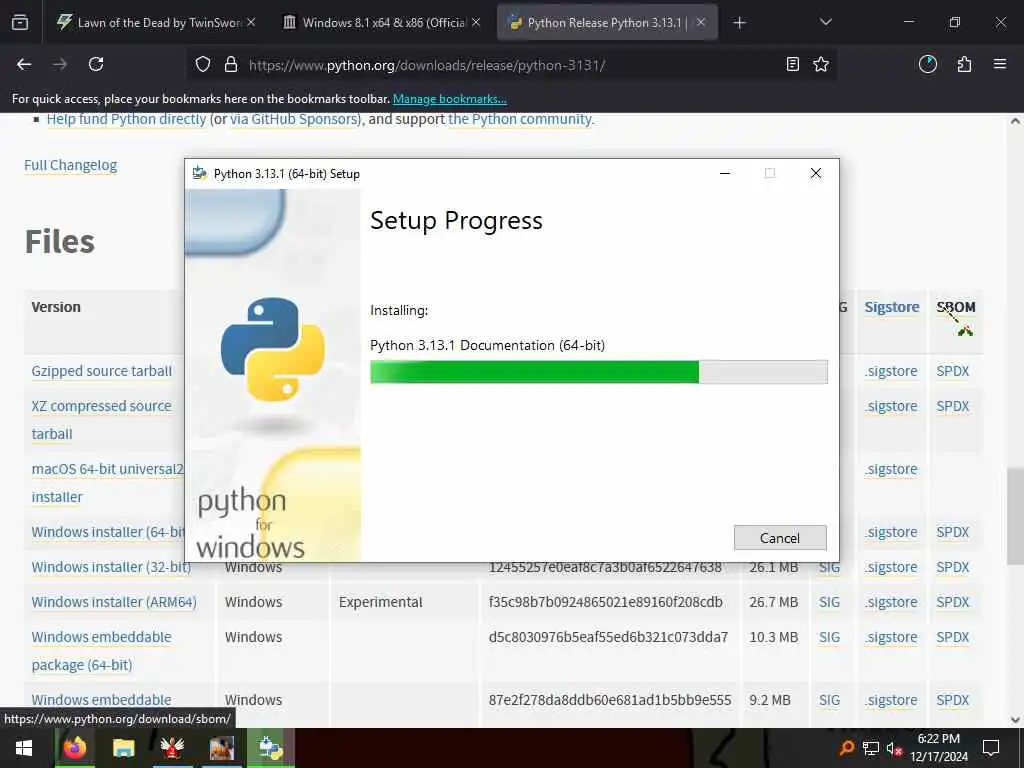Open the Firefox hamburger menu
The height and width of the screenshot is (768, 1024).
point(1000,64)
